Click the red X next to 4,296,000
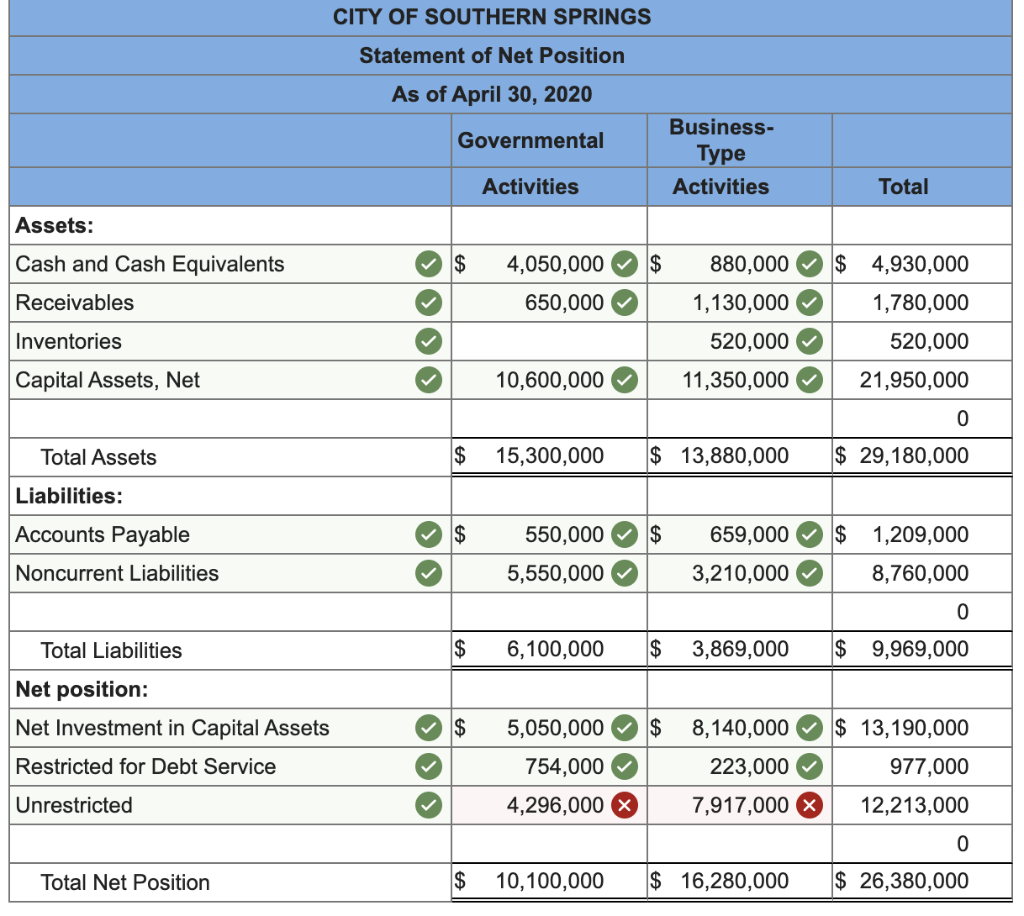 point(624,805)
